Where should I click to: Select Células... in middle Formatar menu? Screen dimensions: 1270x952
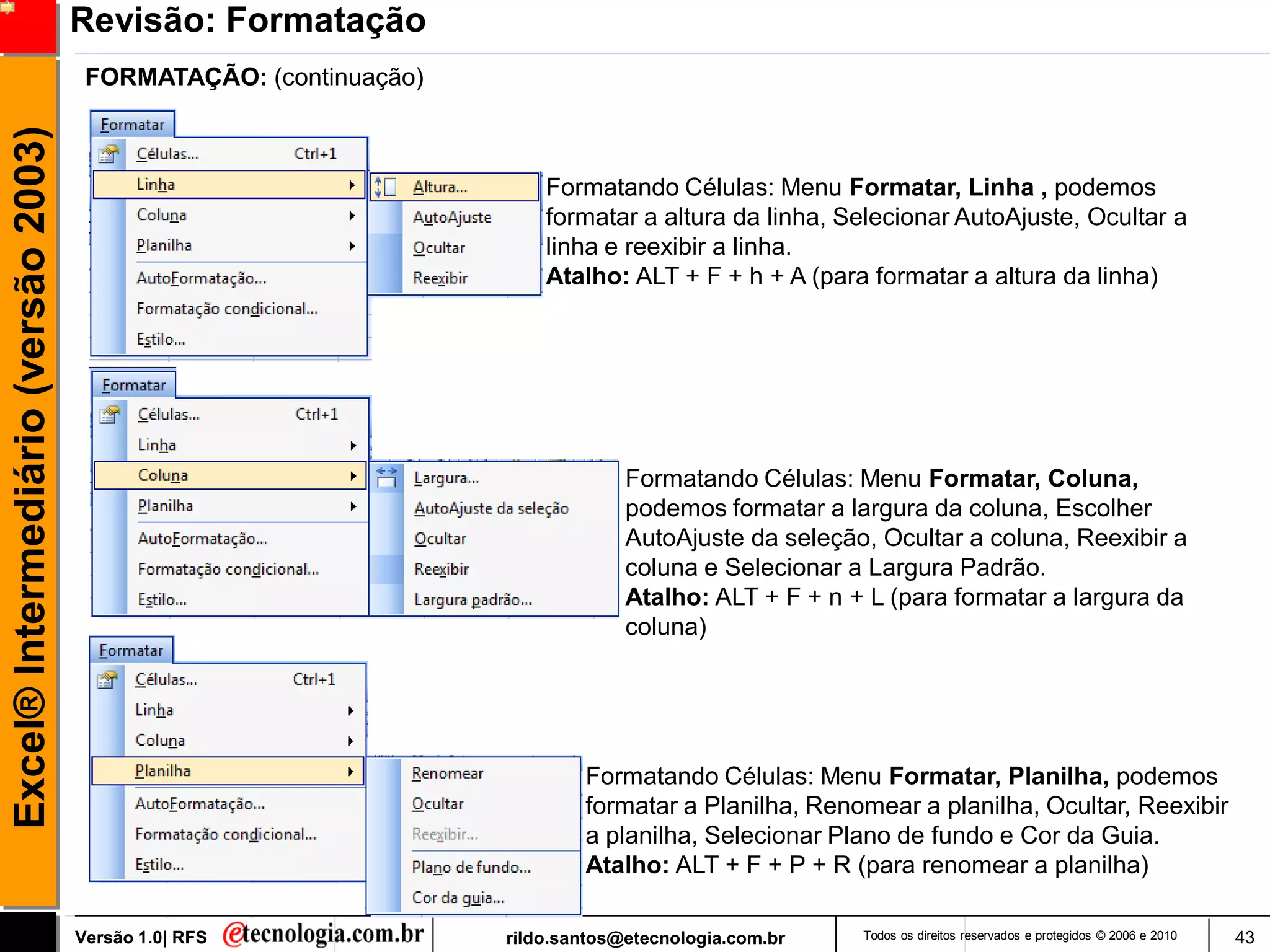(230, 414)
